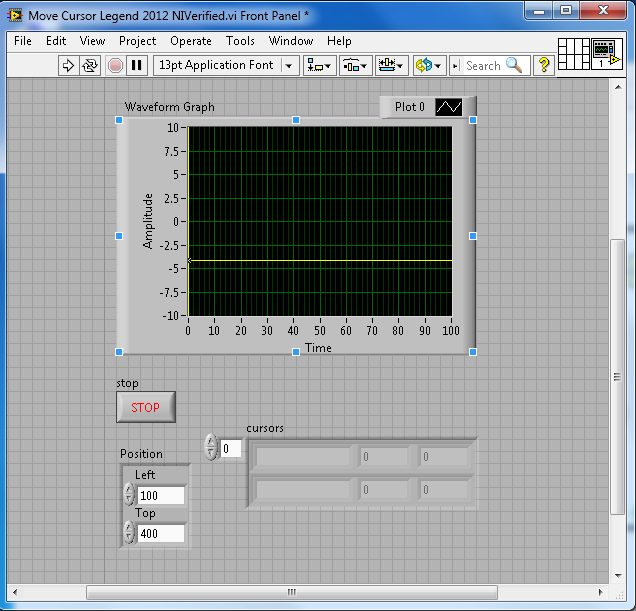The width and height of the screenshot is (636, 611).
Task: Click the Run arrow button
Action: click(x=69, y=65)
